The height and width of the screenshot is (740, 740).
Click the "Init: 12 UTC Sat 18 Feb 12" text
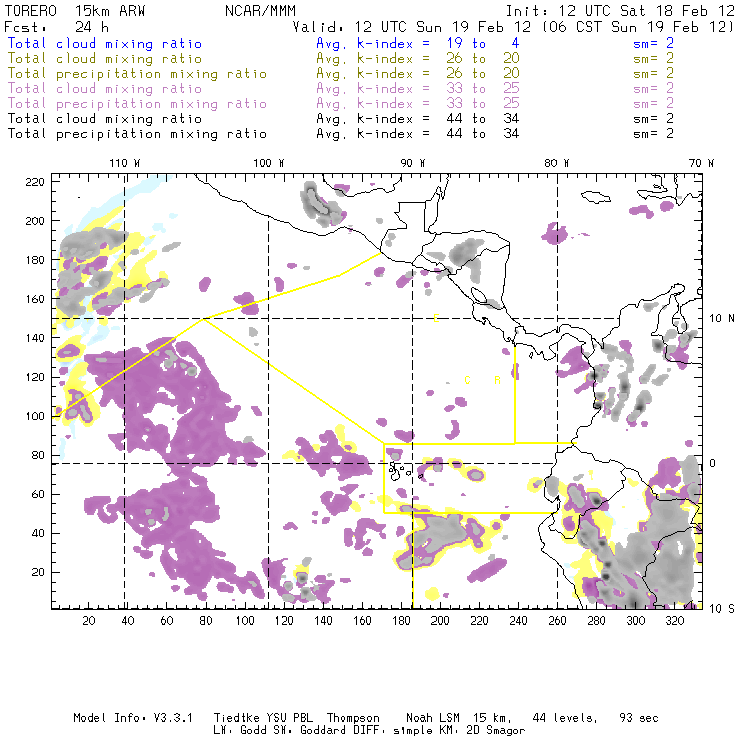(x=620, y=11)
